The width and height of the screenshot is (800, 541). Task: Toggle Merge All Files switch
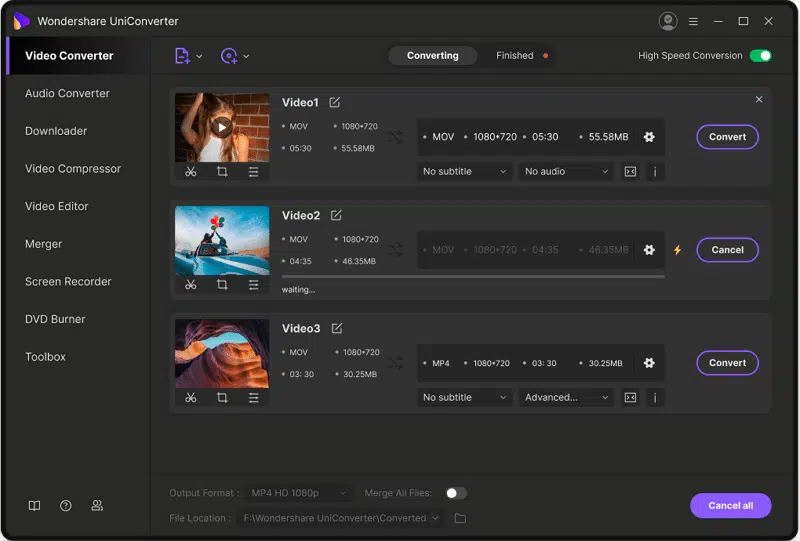click(456, 493)
